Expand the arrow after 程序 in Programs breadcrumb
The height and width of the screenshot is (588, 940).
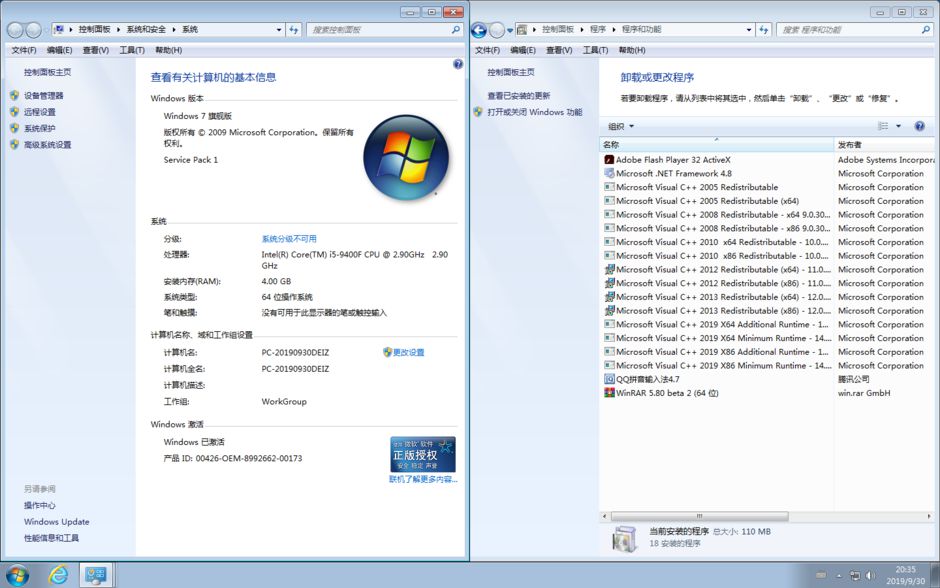click(614, 29)
